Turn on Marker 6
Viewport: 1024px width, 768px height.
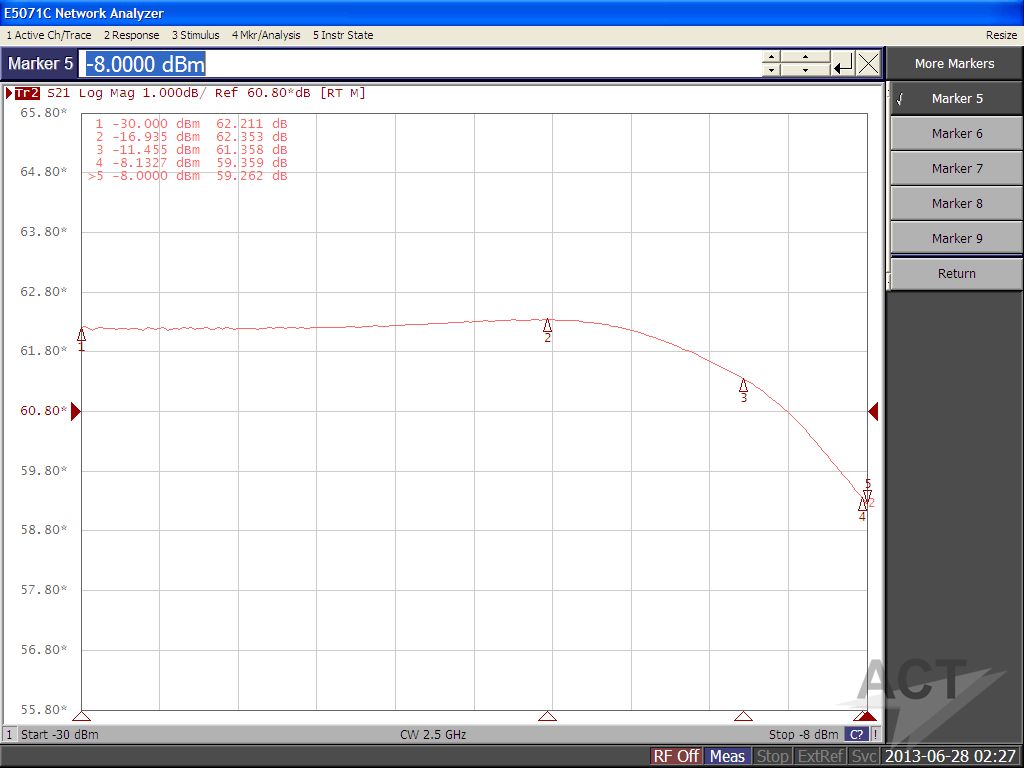pyautogui.click(x=957, y=134)
